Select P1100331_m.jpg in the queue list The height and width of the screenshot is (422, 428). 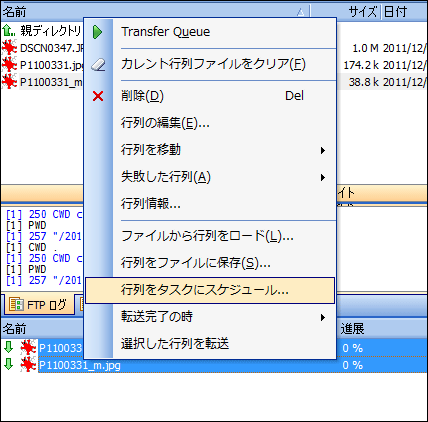coord(79,365)
